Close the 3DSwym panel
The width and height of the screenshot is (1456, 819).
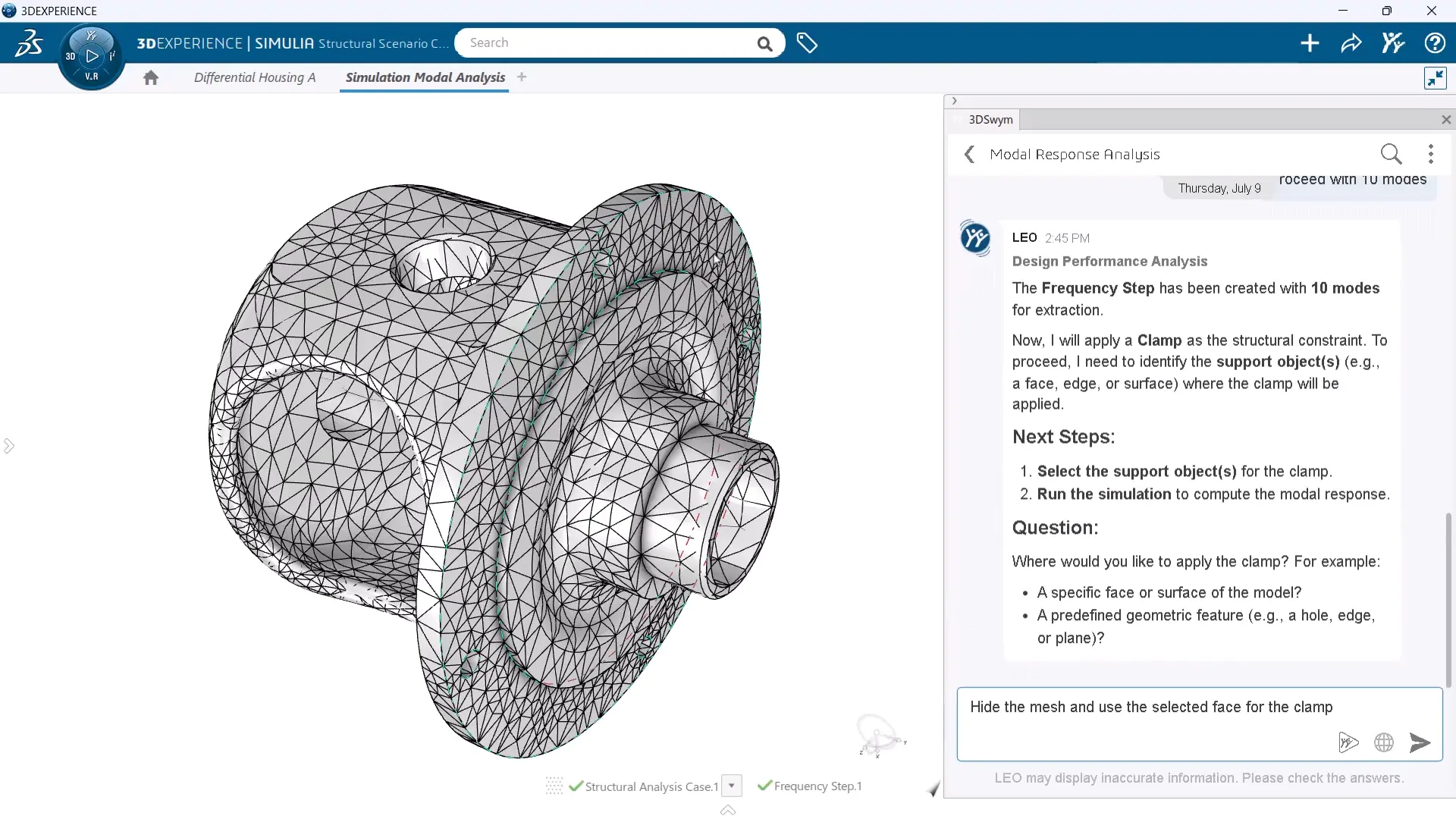(1446, 120)
